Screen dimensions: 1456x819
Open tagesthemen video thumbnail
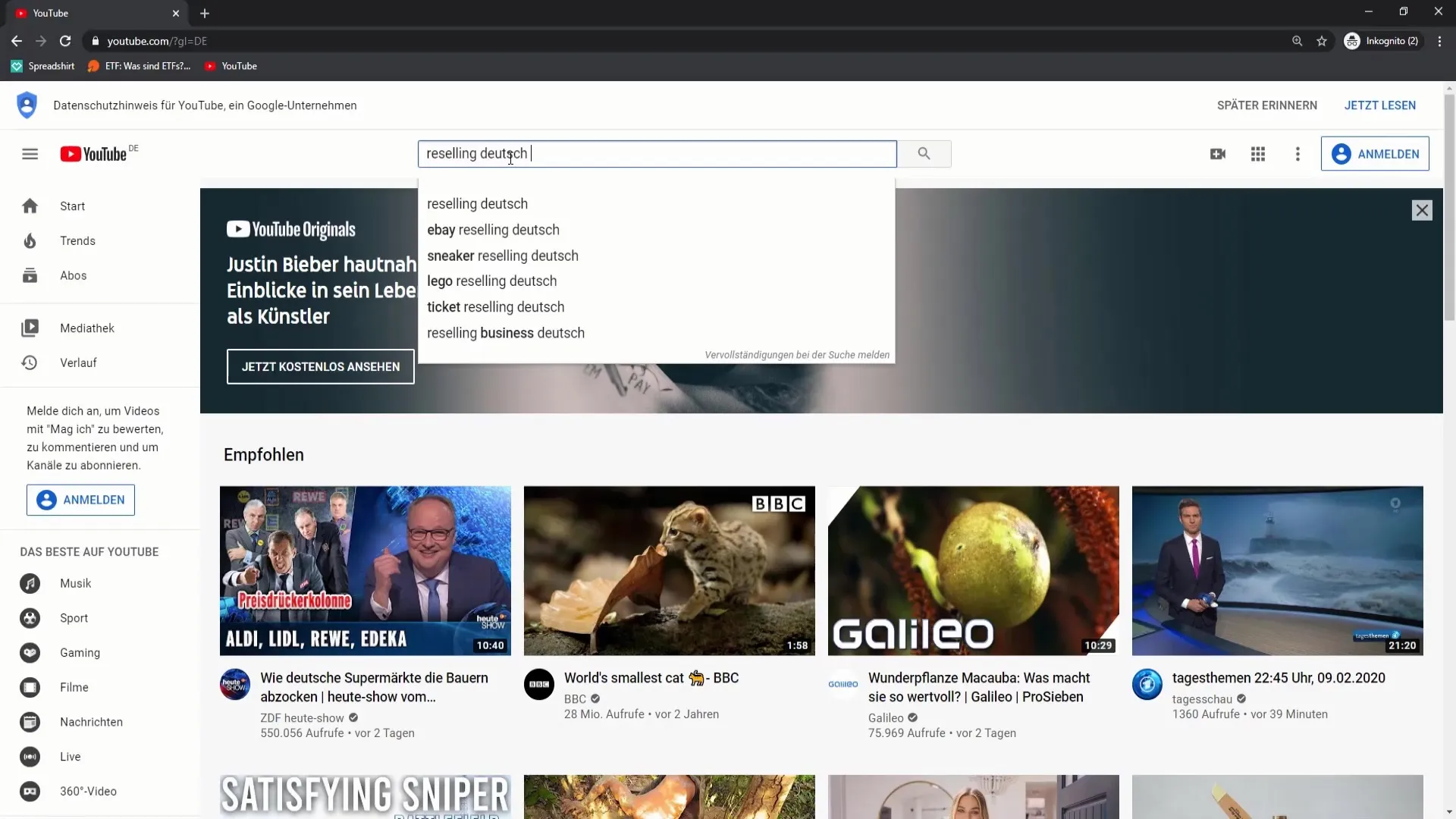(x=1278, y=571)
